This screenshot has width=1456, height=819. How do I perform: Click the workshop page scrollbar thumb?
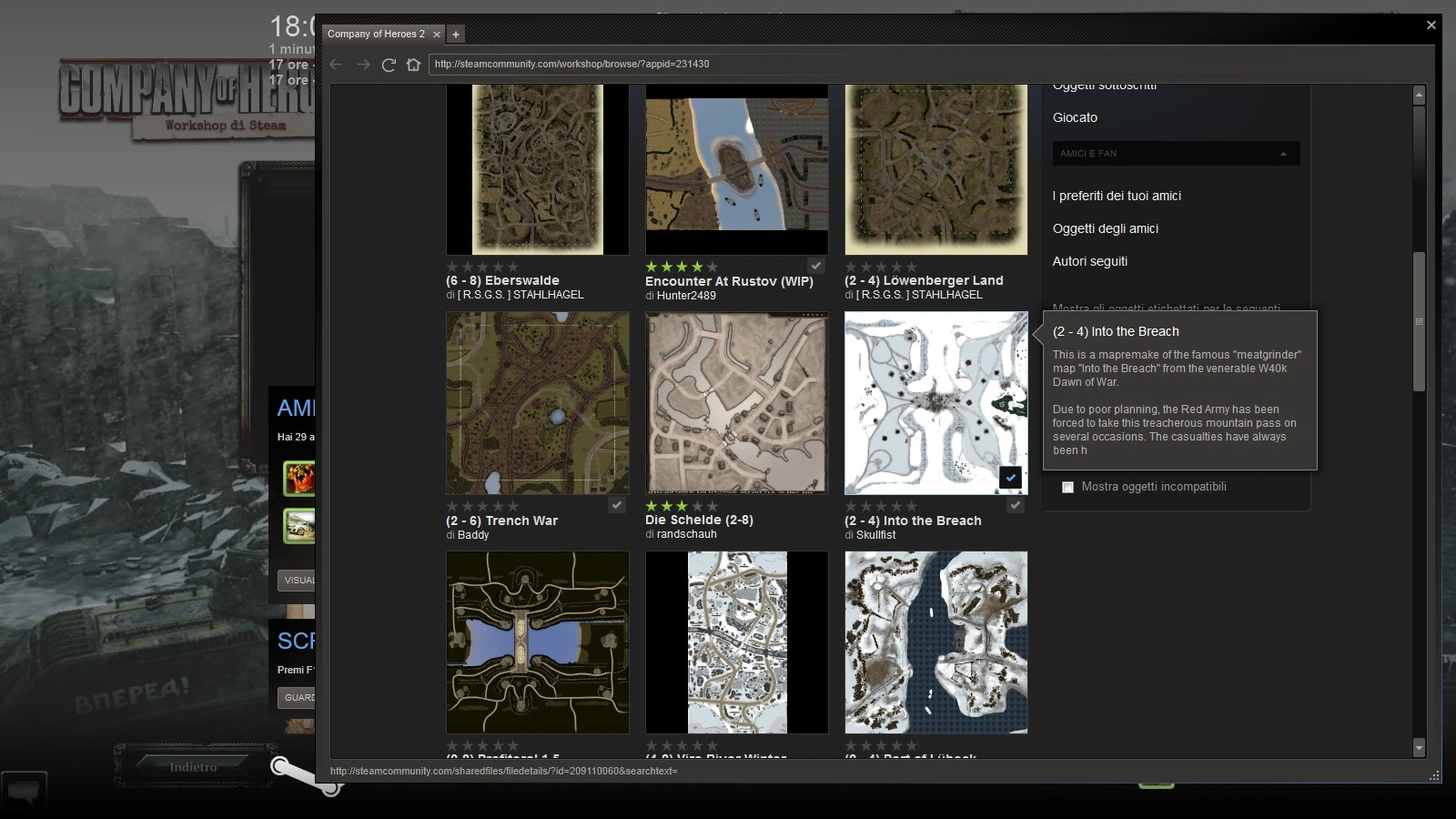1419,321
